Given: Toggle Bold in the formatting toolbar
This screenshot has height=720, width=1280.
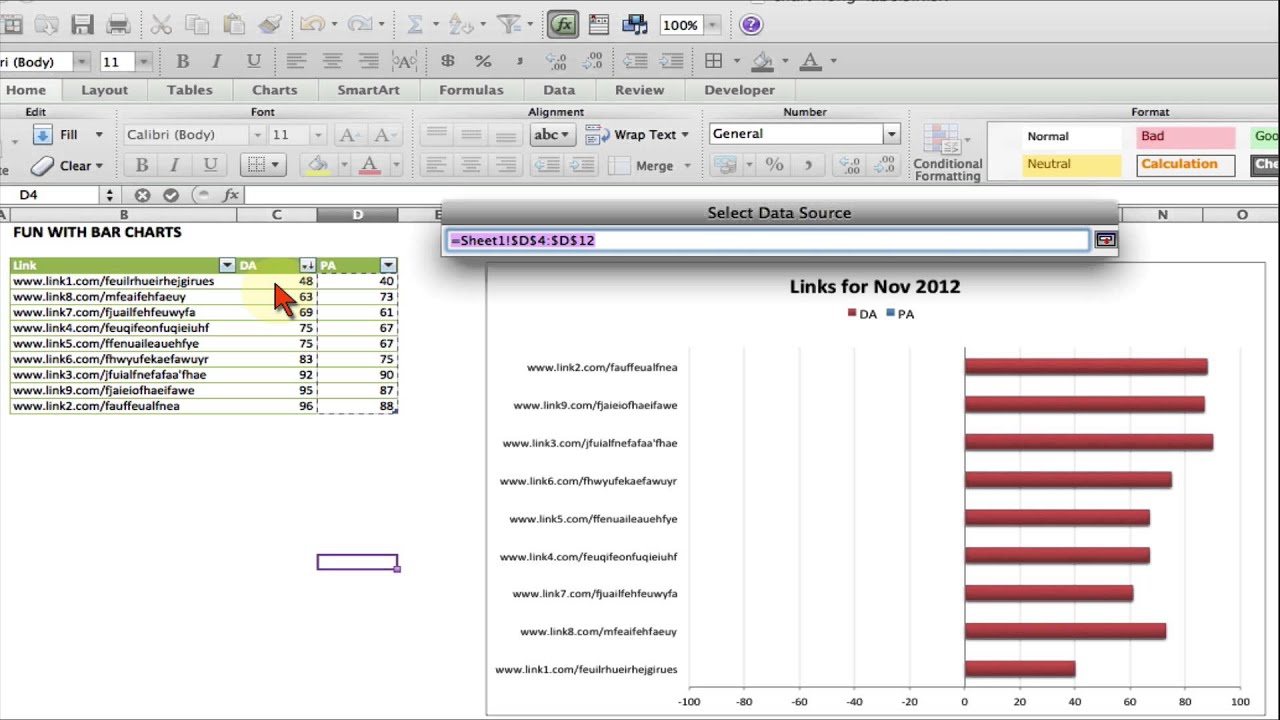Looking at the screenshot, I should click(x=182, y=61).
